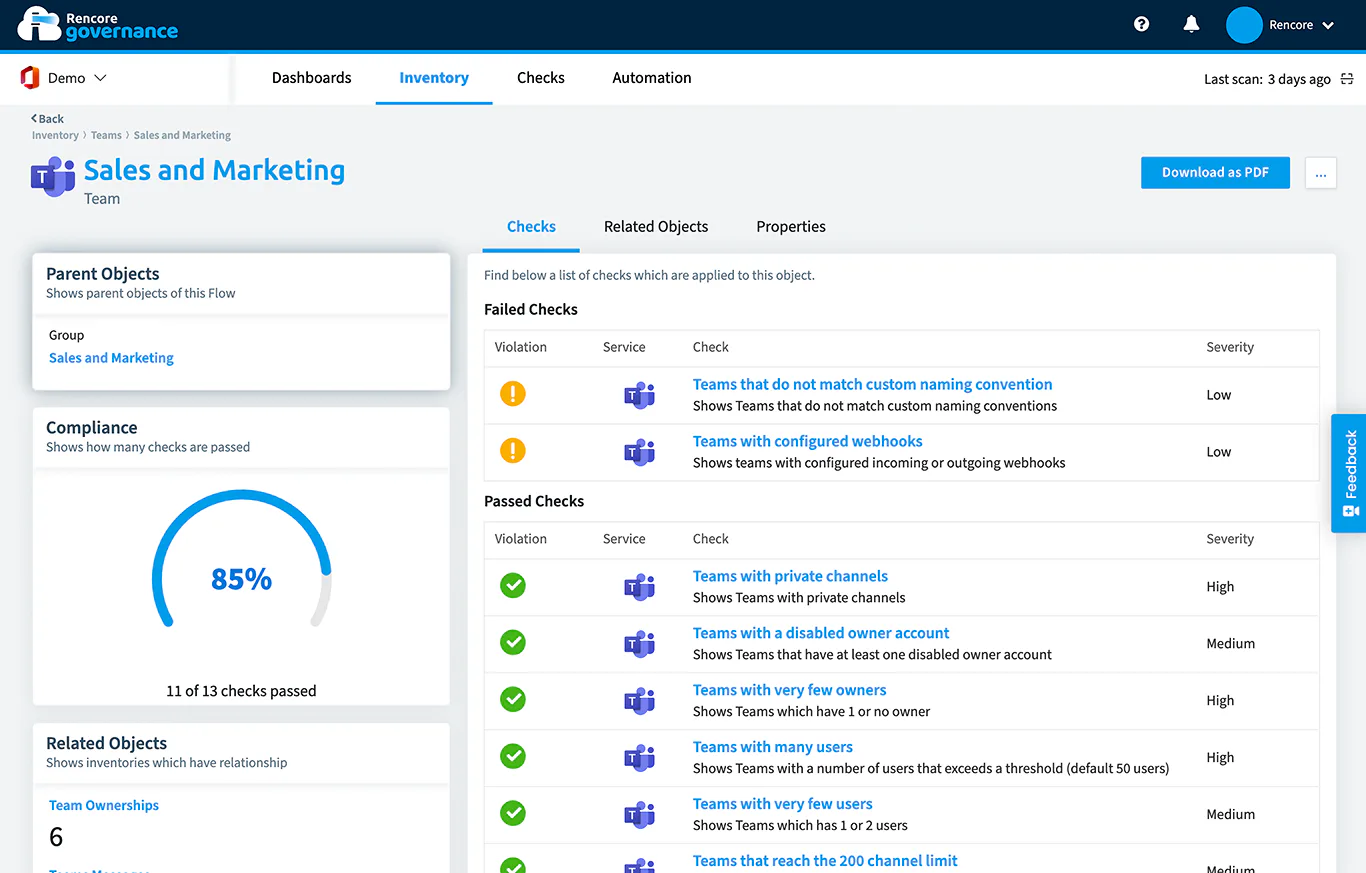This screenshot has height=873, width=1366.
Task: Open the more options ellipsis button
Action: tap(1320, 173)
